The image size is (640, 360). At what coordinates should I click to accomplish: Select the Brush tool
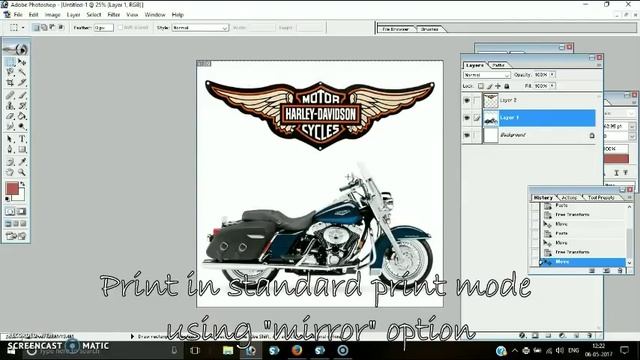(x=22, y=96)
